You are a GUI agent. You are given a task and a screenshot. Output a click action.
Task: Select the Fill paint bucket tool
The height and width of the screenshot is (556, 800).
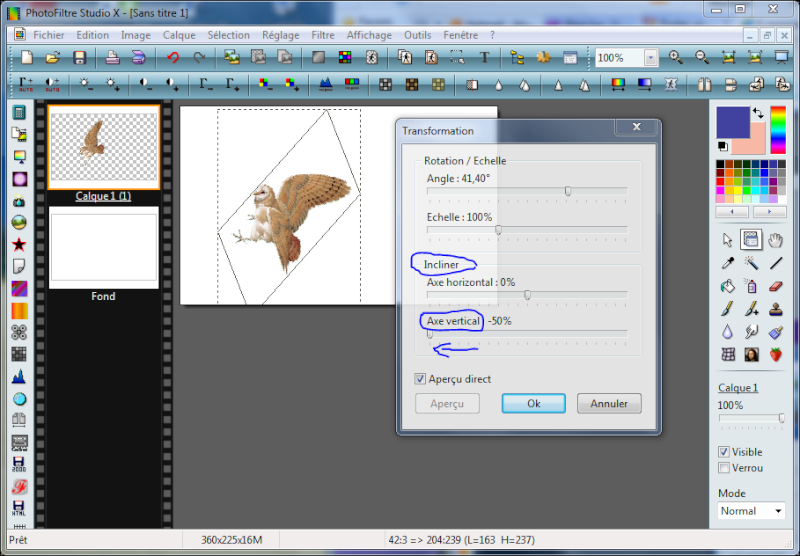click(x=728, y=286)
